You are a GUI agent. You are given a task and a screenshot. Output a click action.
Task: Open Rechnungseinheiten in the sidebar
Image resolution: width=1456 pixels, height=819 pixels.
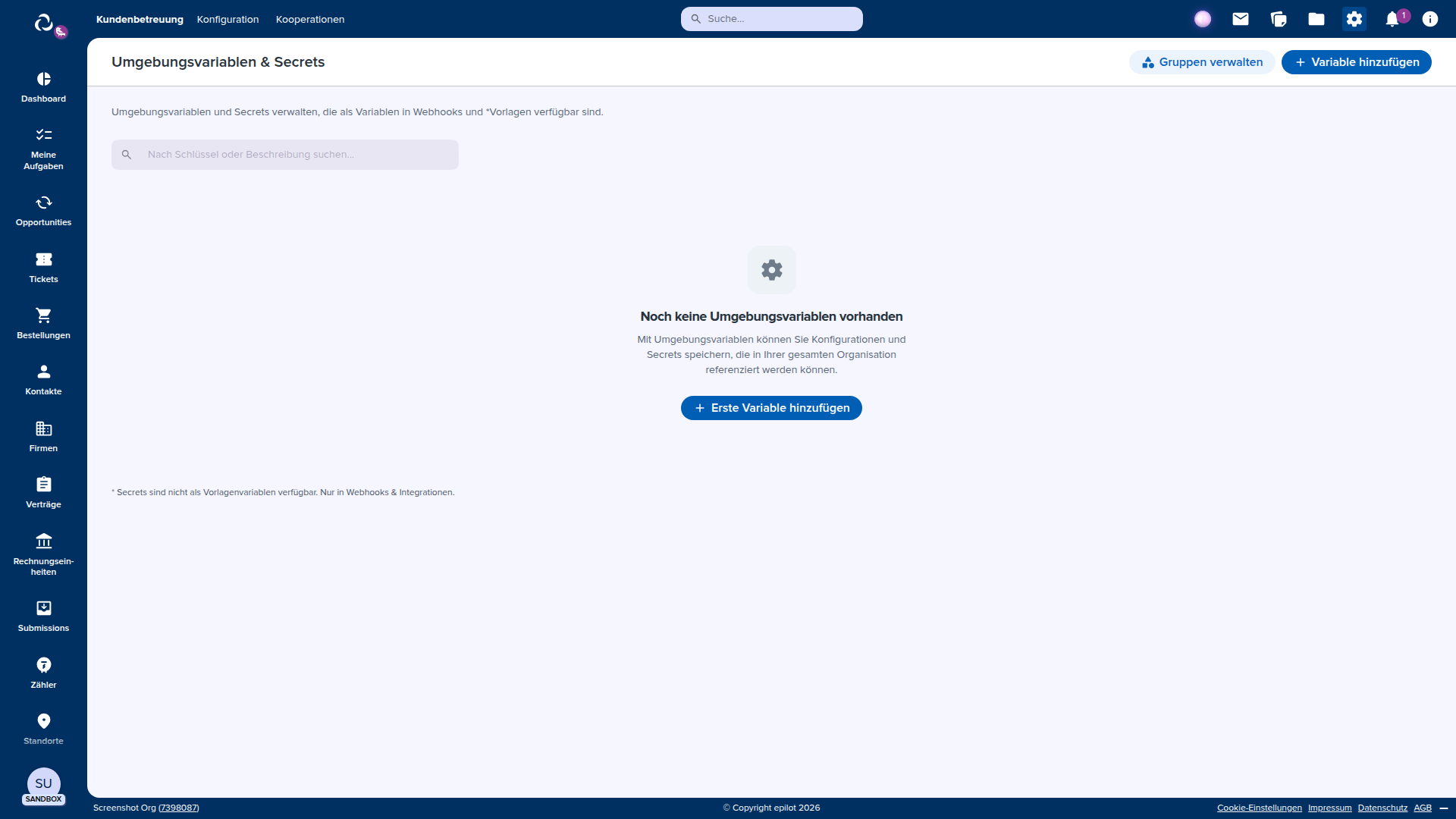pos(43,555)
